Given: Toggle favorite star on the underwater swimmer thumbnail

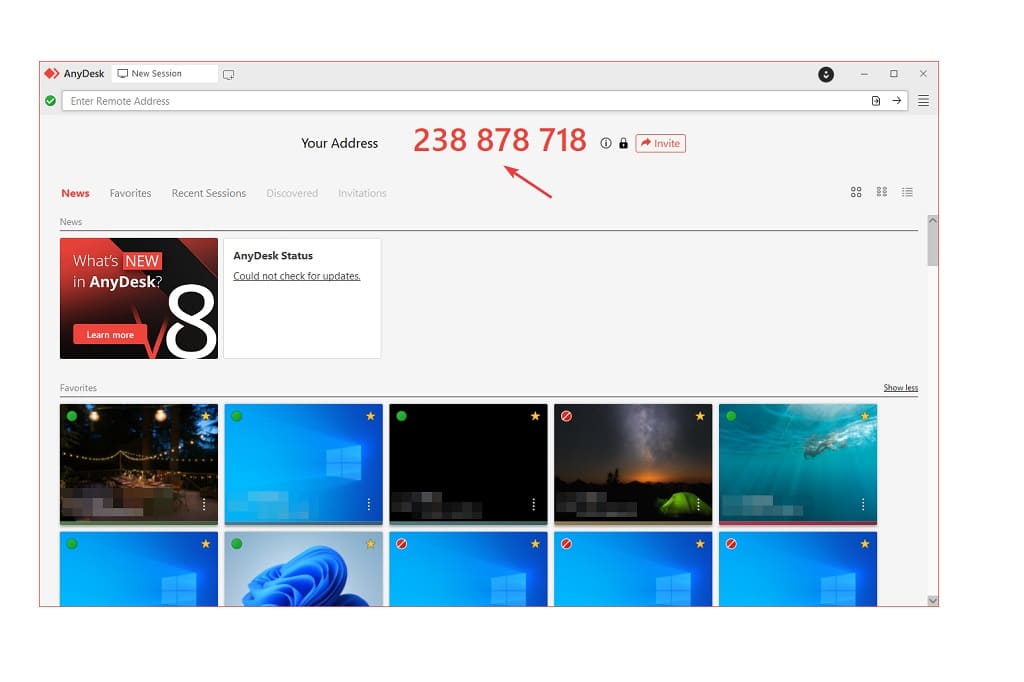Looking at the screenshot, I should pyautogui.click(x=865, y=416).
